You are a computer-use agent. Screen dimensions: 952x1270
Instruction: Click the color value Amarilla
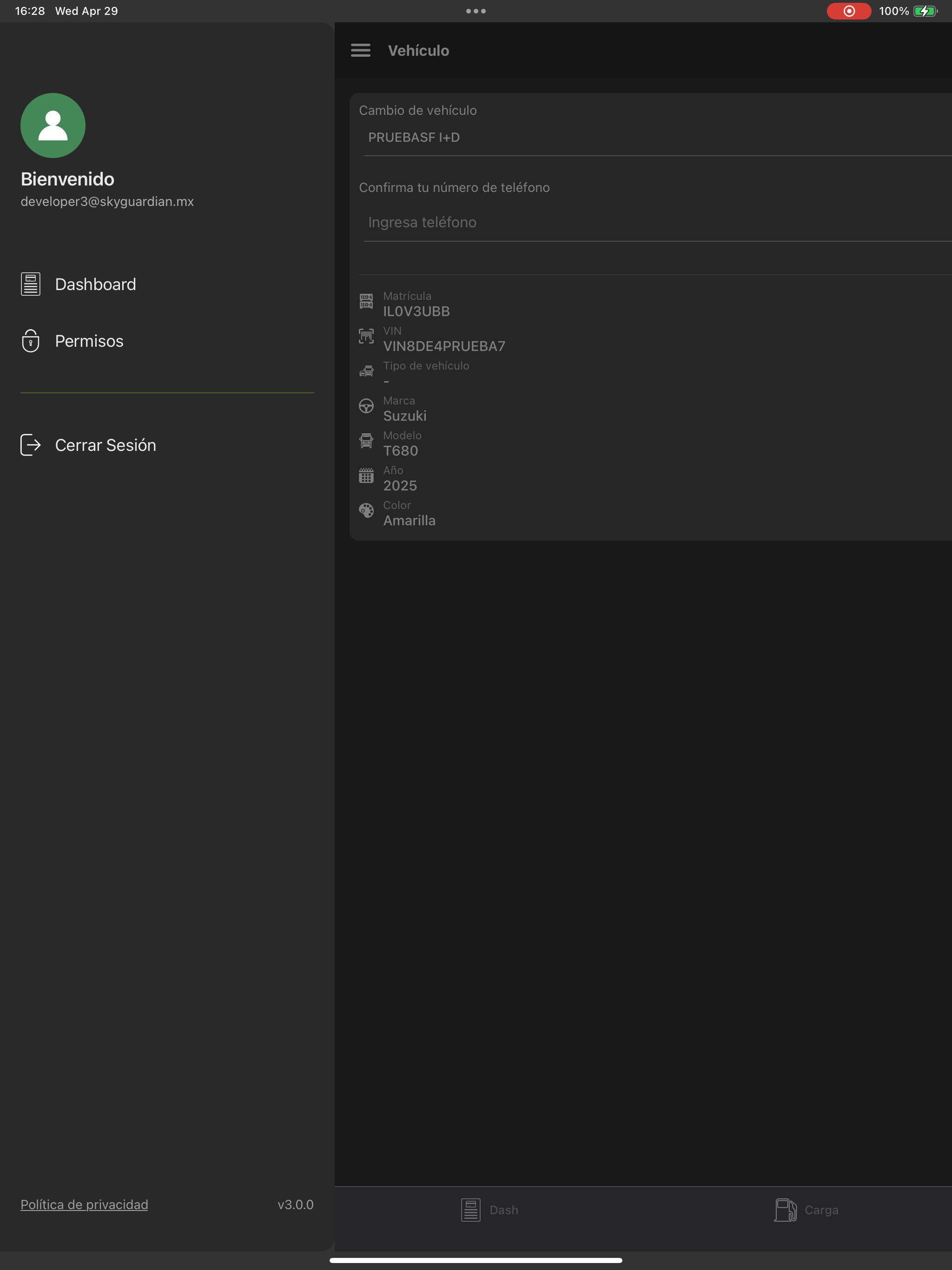[410, 520]
